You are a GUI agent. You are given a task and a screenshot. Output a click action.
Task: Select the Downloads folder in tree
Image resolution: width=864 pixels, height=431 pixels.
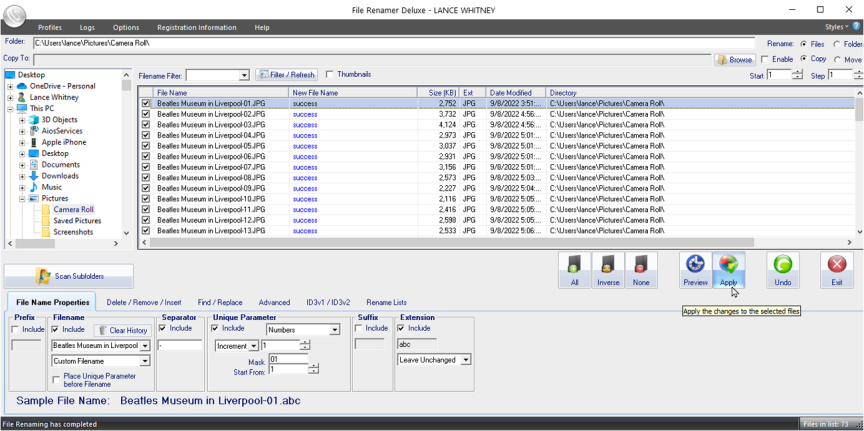[60, 176]
